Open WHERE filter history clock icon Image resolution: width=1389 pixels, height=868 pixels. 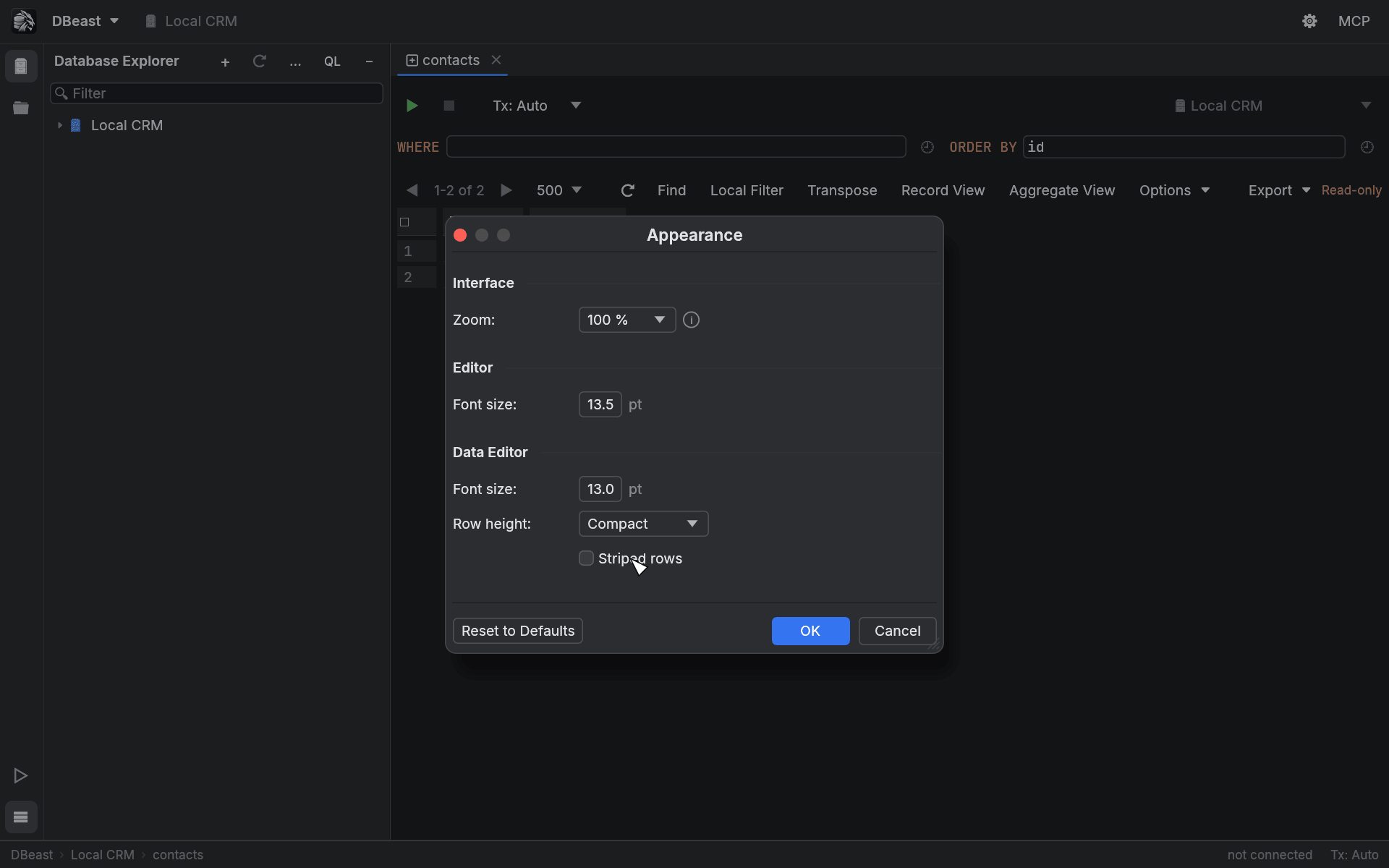pyautogui.click(x=927, y=147)
